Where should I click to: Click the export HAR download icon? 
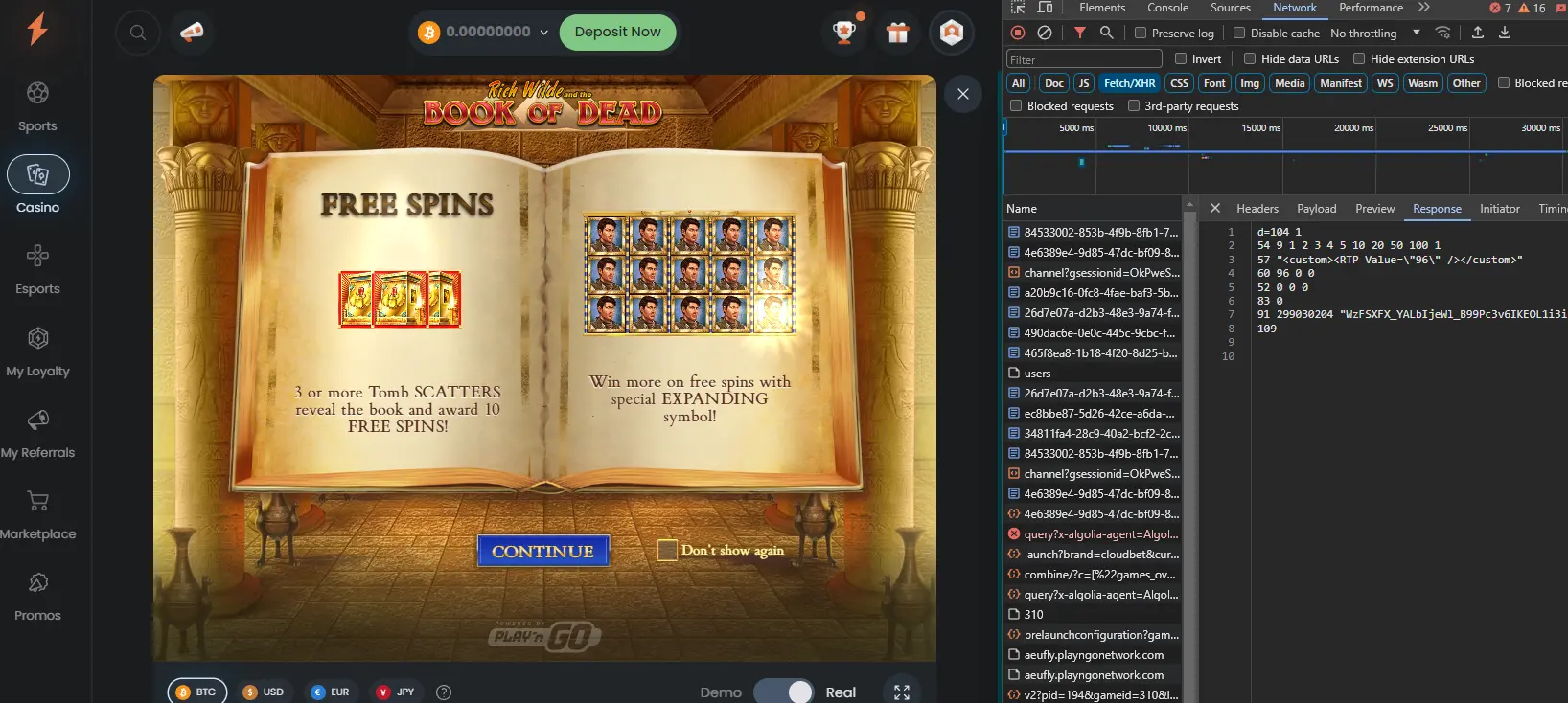click(x=1505, y=33)
